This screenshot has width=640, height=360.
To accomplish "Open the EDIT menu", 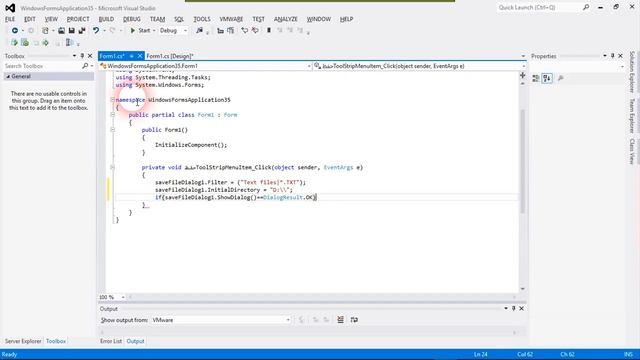I will (x=30, y=19).
